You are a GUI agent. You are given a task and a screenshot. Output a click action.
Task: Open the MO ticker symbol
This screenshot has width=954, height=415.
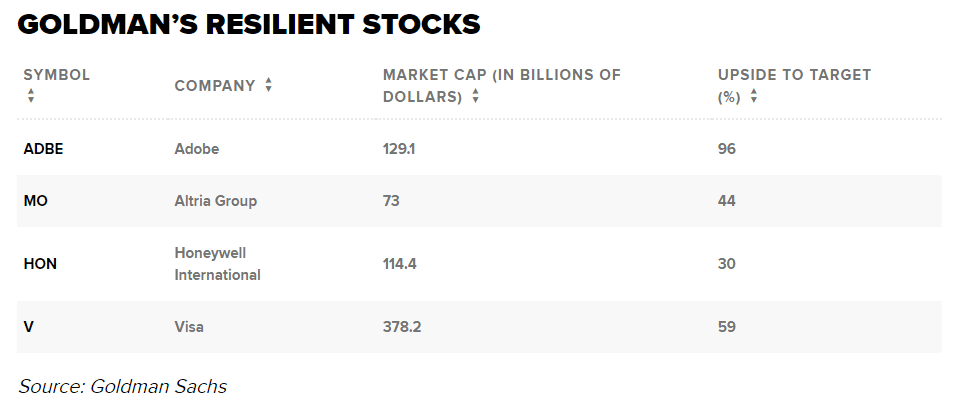(36, 201)
